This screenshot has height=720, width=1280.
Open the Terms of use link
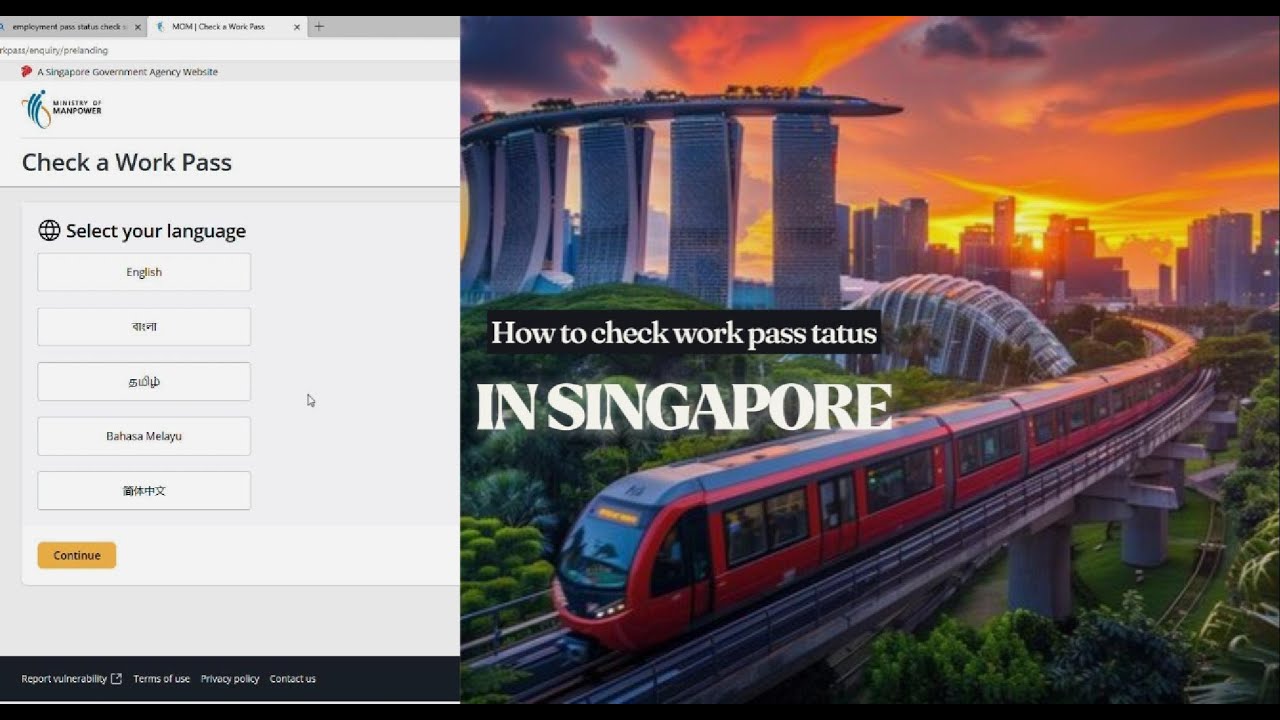161,679
